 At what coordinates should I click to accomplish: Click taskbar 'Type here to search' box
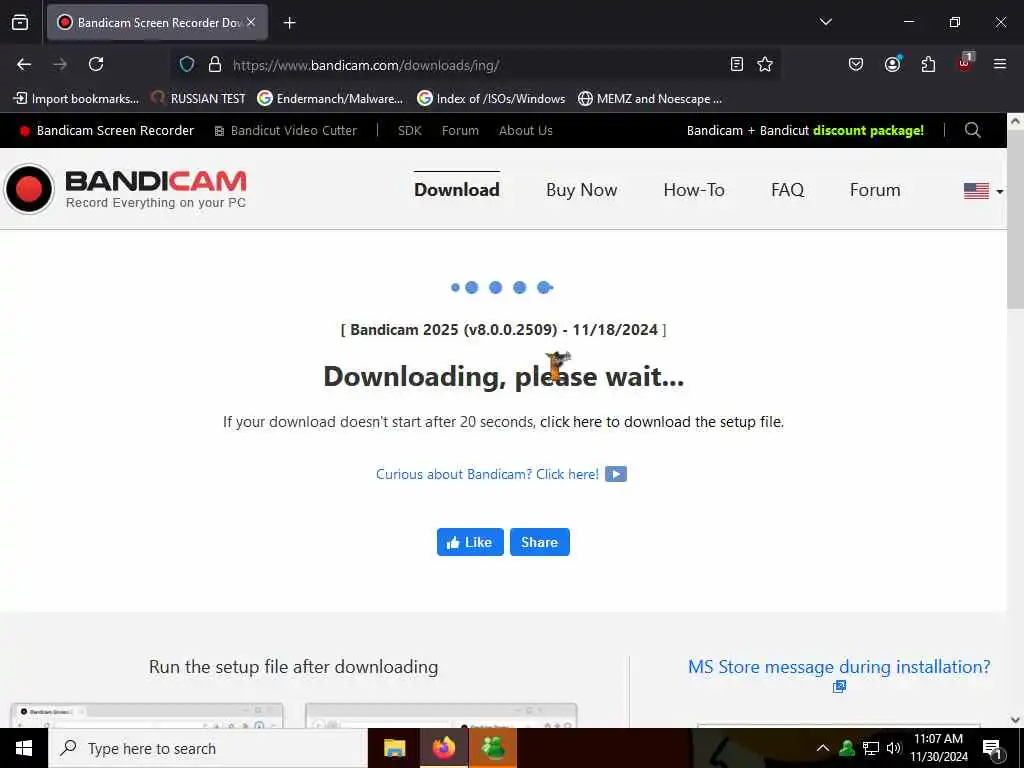[x=208, y=748]
